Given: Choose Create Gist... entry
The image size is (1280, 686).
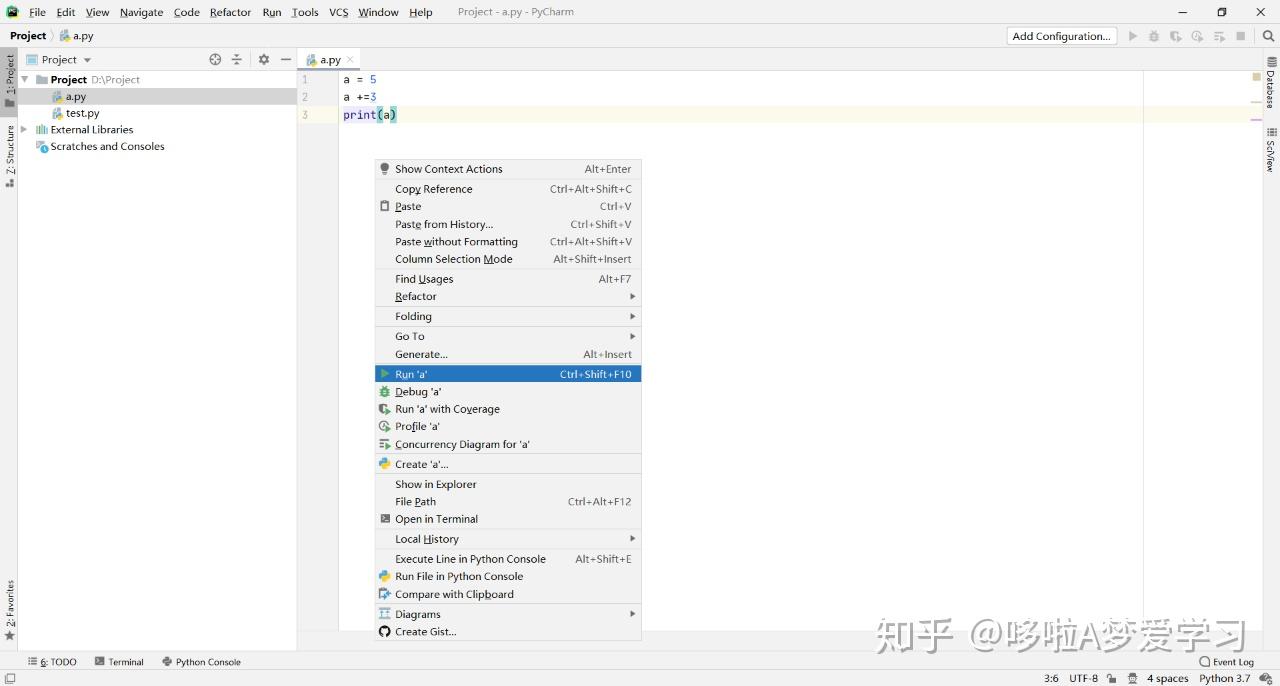Looking at the screenshot, I should [x=508, y=632].
